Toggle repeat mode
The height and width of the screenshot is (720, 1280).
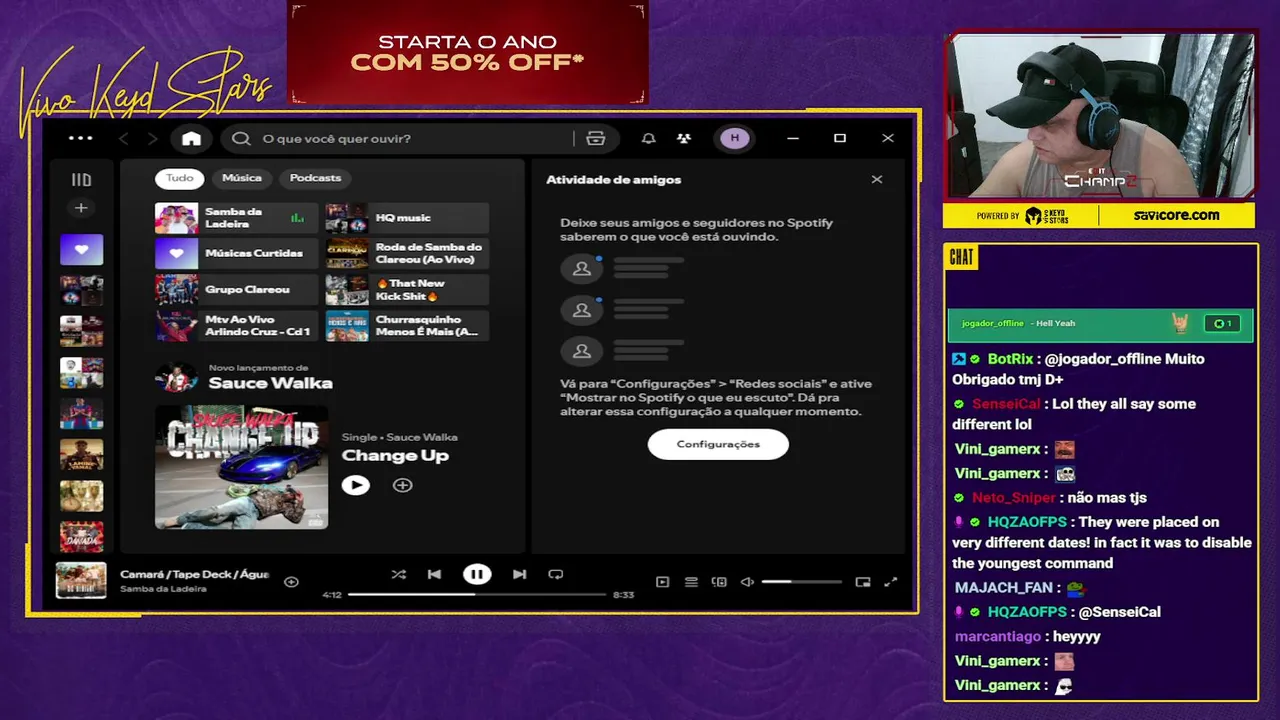(556, 574)
